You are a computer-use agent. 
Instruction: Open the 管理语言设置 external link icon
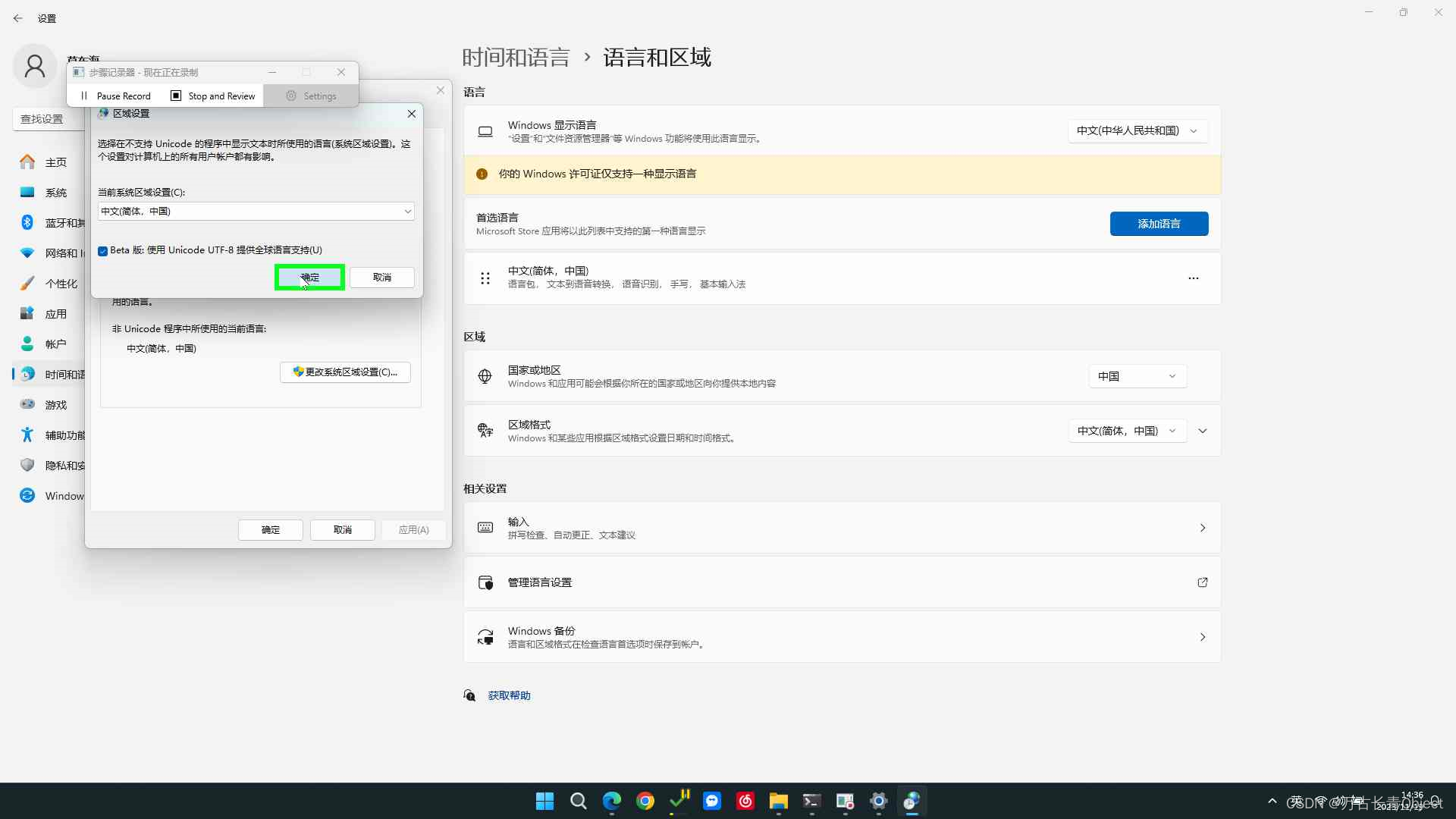[x=1203, y=582]
